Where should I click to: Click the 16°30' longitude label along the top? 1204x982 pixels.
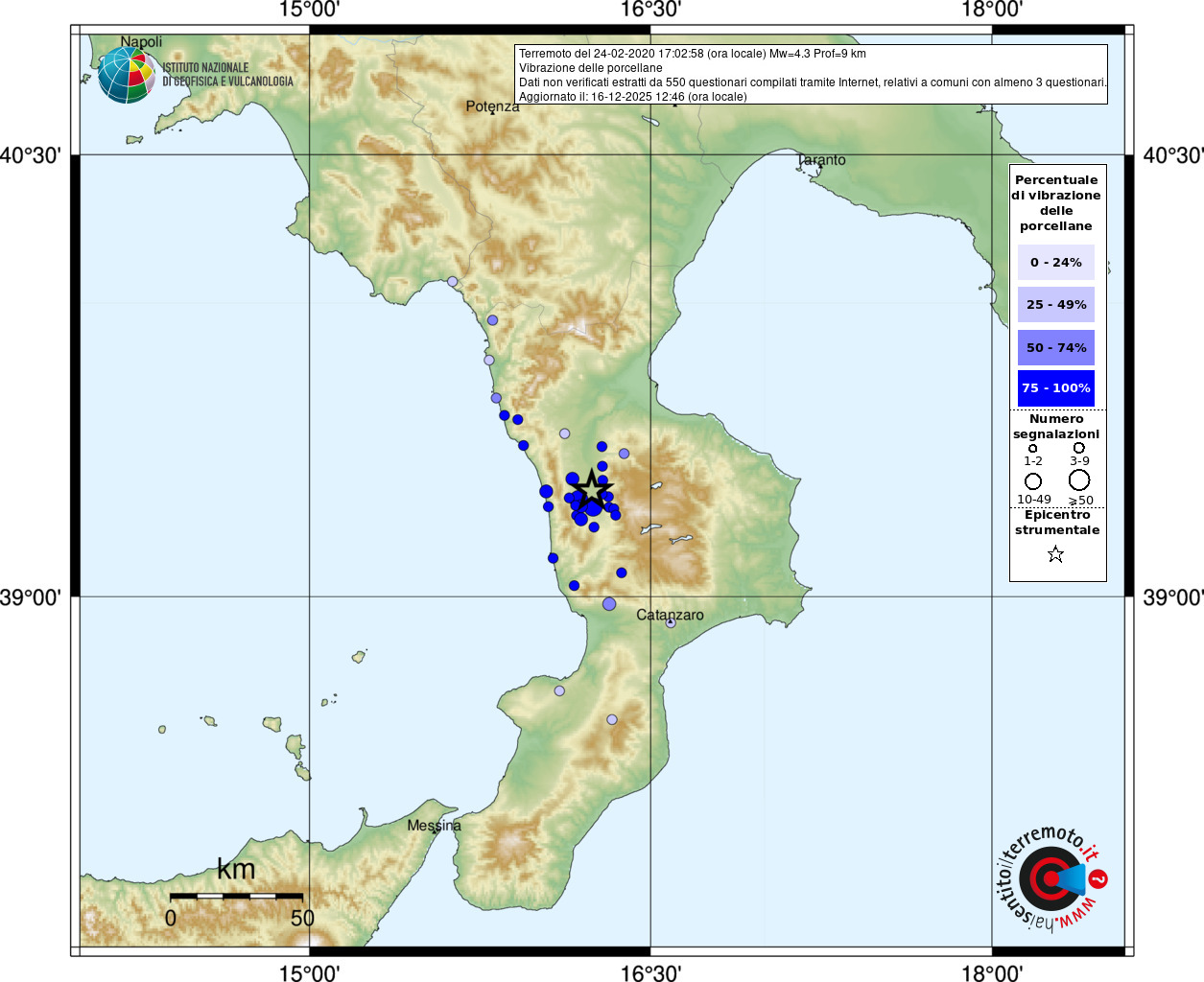(650, 10)
